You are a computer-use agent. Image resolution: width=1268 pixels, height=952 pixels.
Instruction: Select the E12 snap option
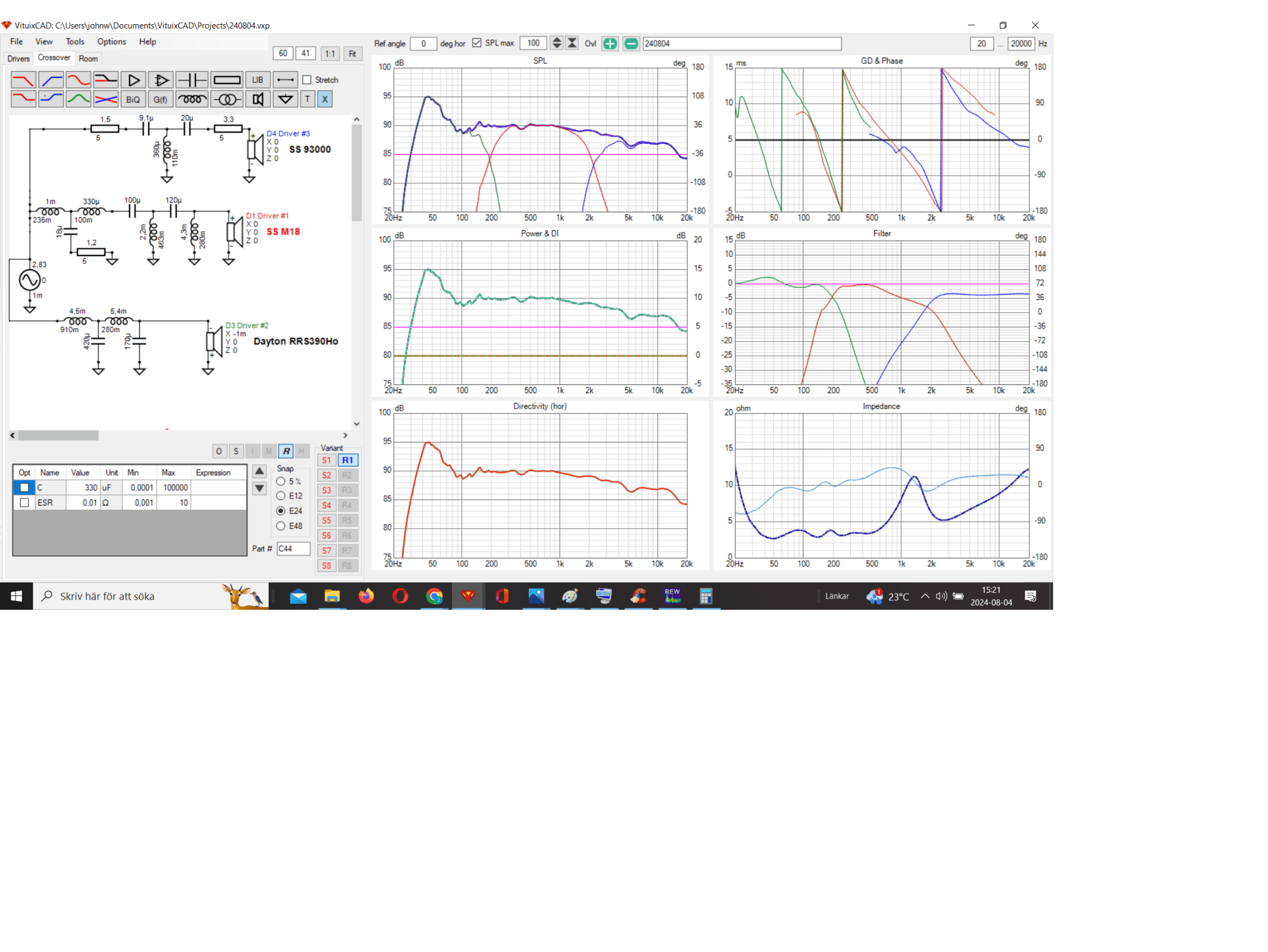tap(281, 496)
